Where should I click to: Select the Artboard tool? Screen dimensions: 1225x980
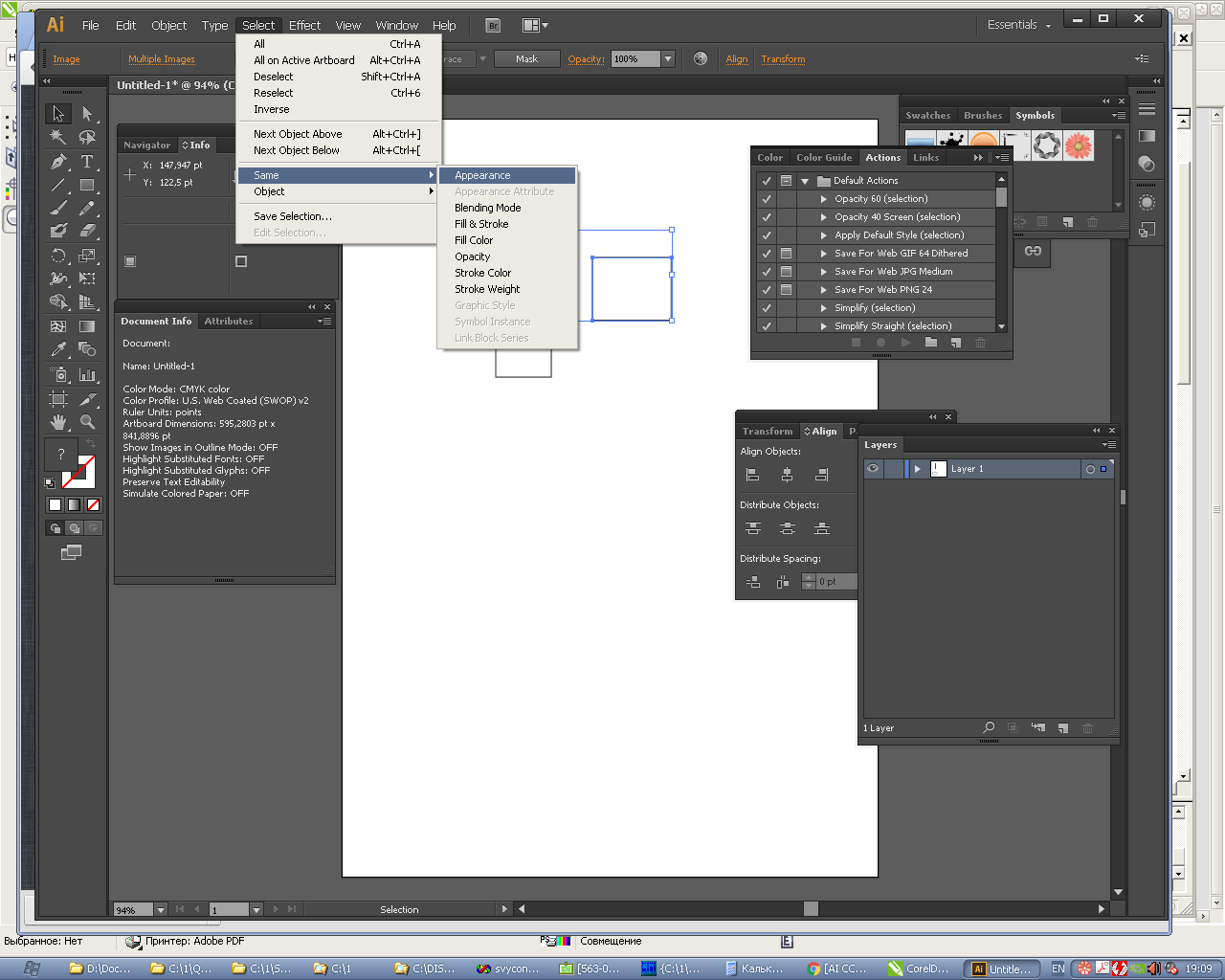coord(58,399)
